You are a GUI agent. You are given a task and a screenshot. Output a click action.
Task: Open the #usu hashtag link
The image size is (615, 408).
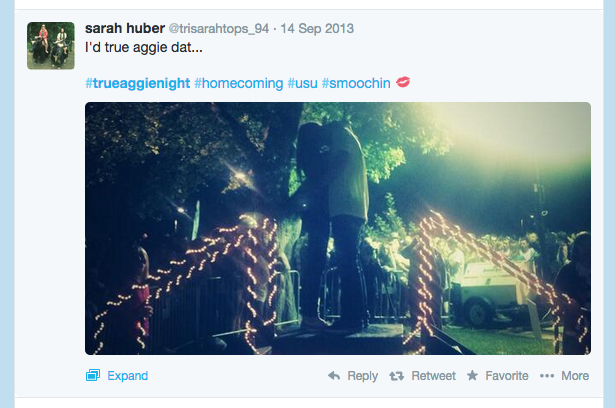click(x=302, y=83)
